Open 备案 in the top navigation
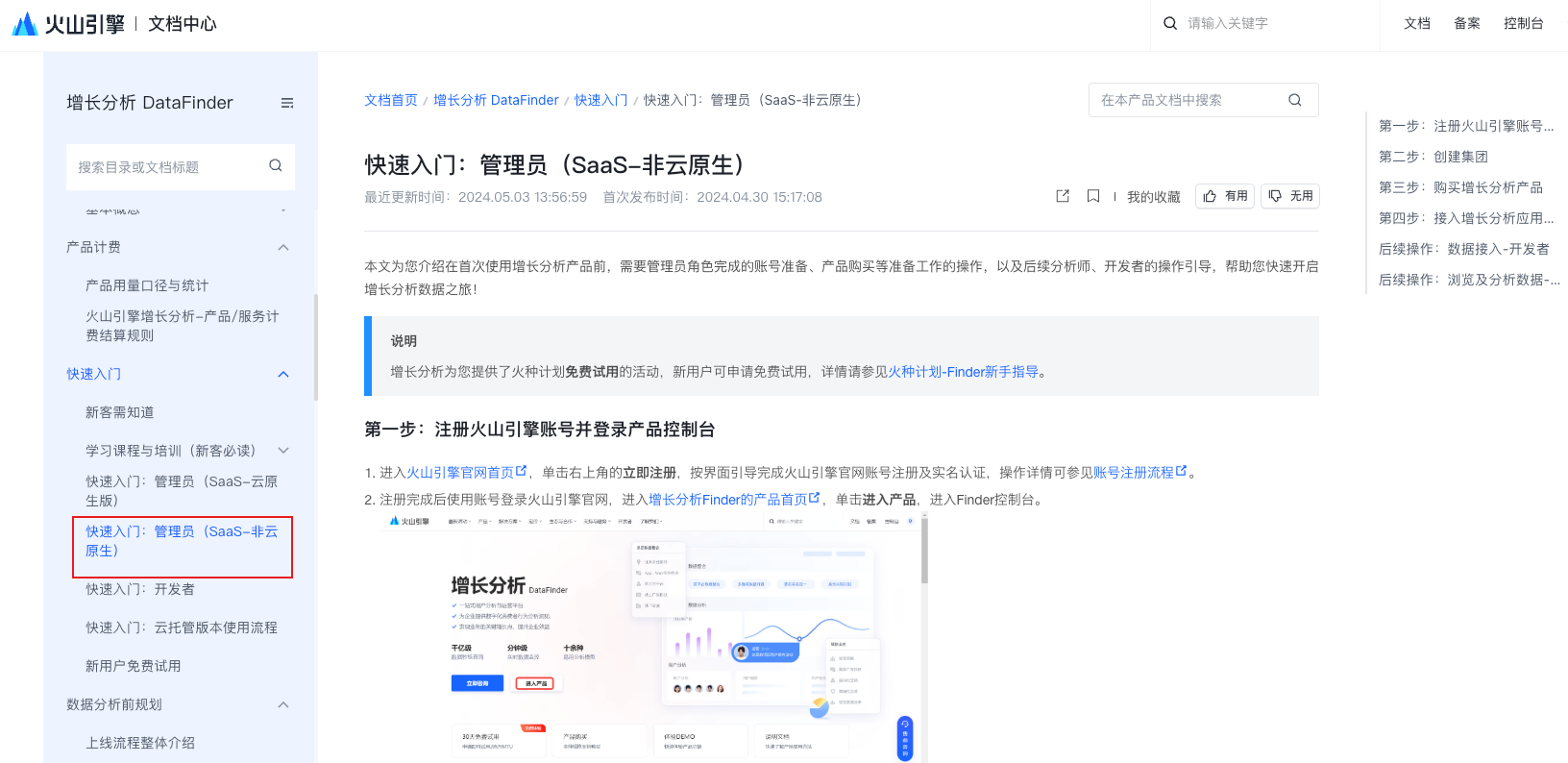This screenshot has width=1568, height=763. click(x=1467, y=23)
